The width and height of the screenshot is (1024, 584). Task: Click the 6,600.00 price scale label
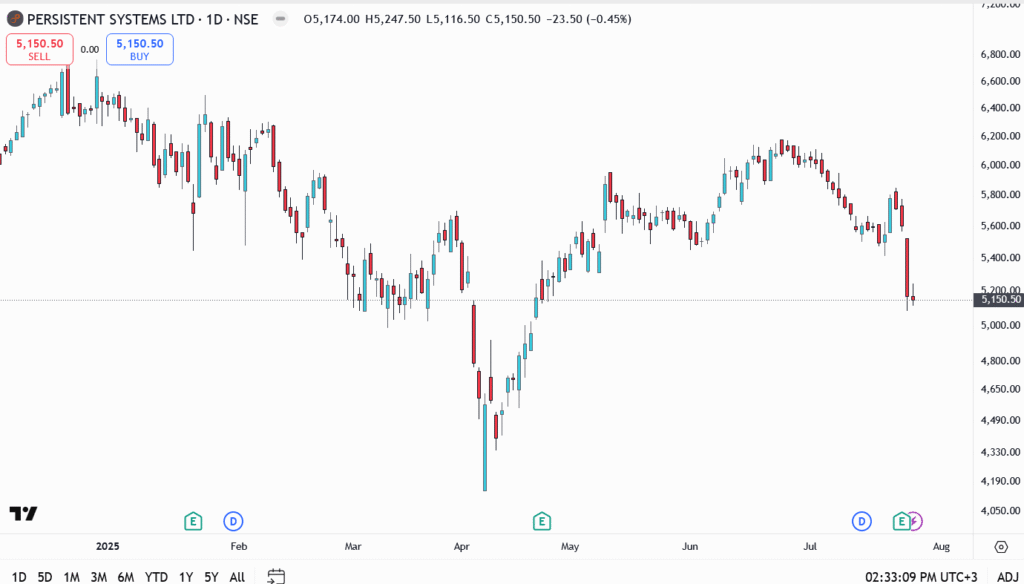(x=1000, y=81)
